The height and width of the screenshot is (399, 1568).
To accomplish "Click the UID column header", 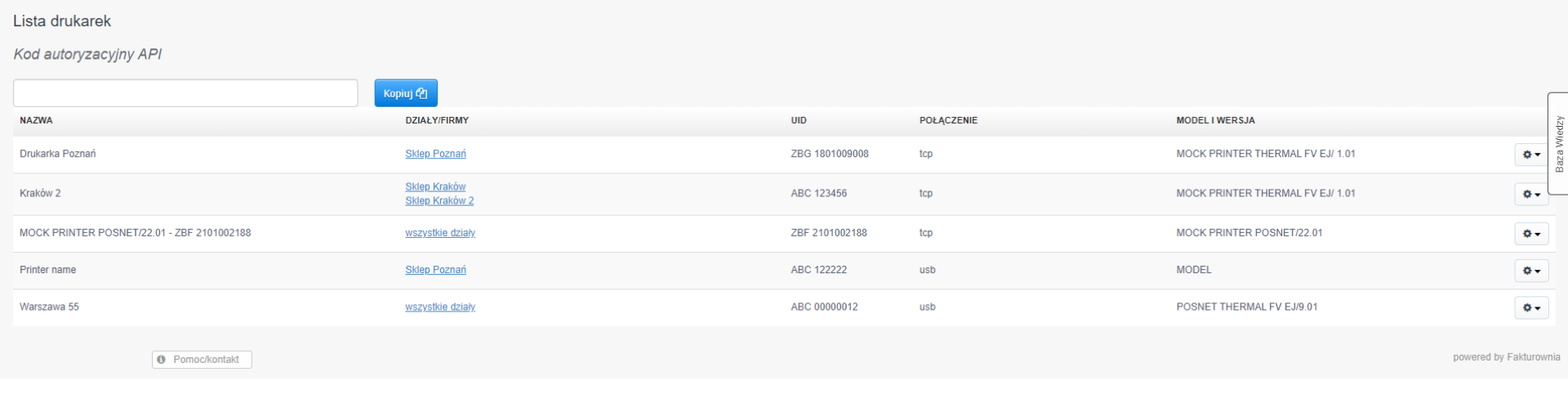I will pos(798,120).
